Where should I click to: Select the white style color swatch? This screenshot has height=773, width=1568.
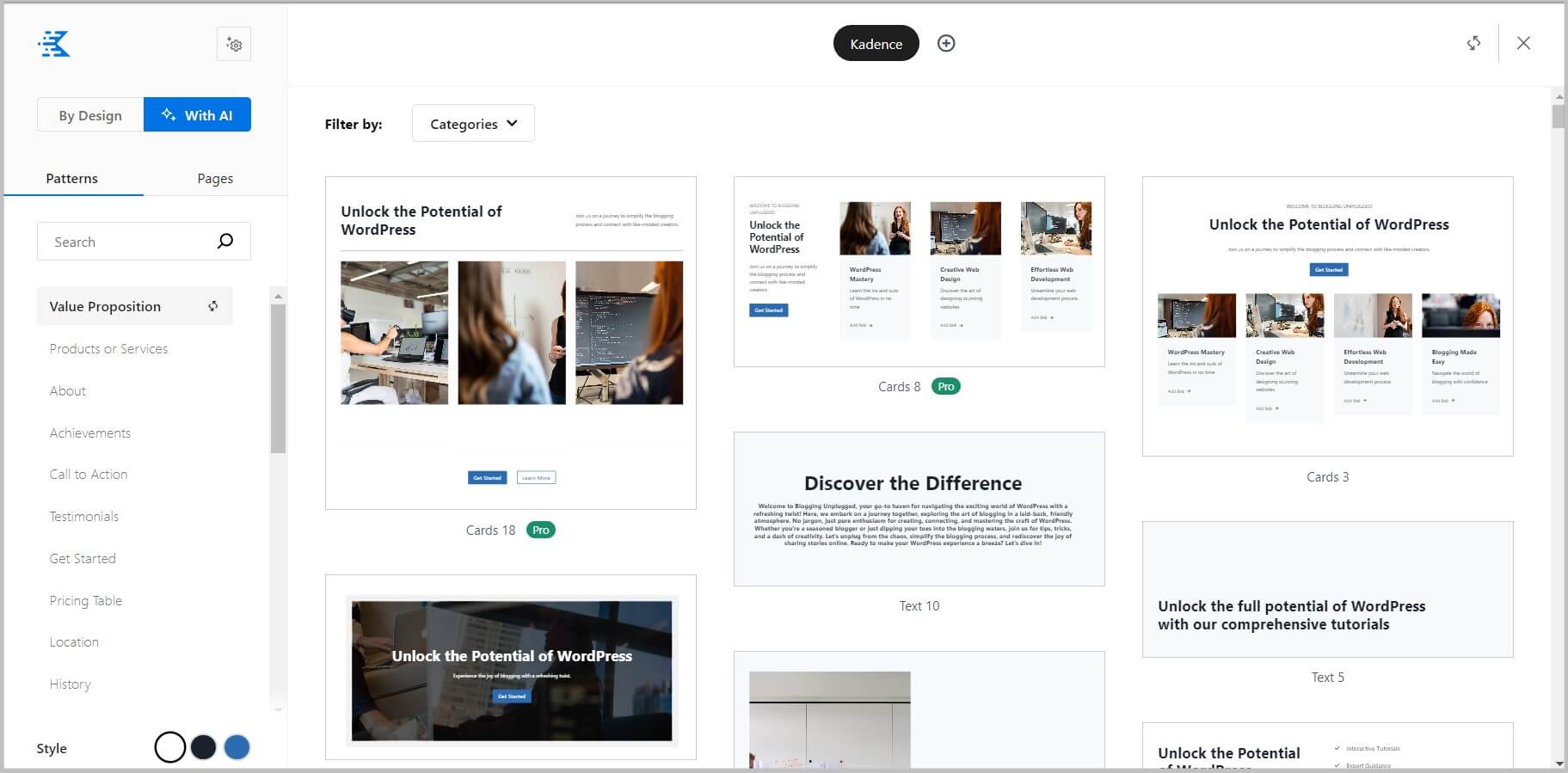click(170, 747)
